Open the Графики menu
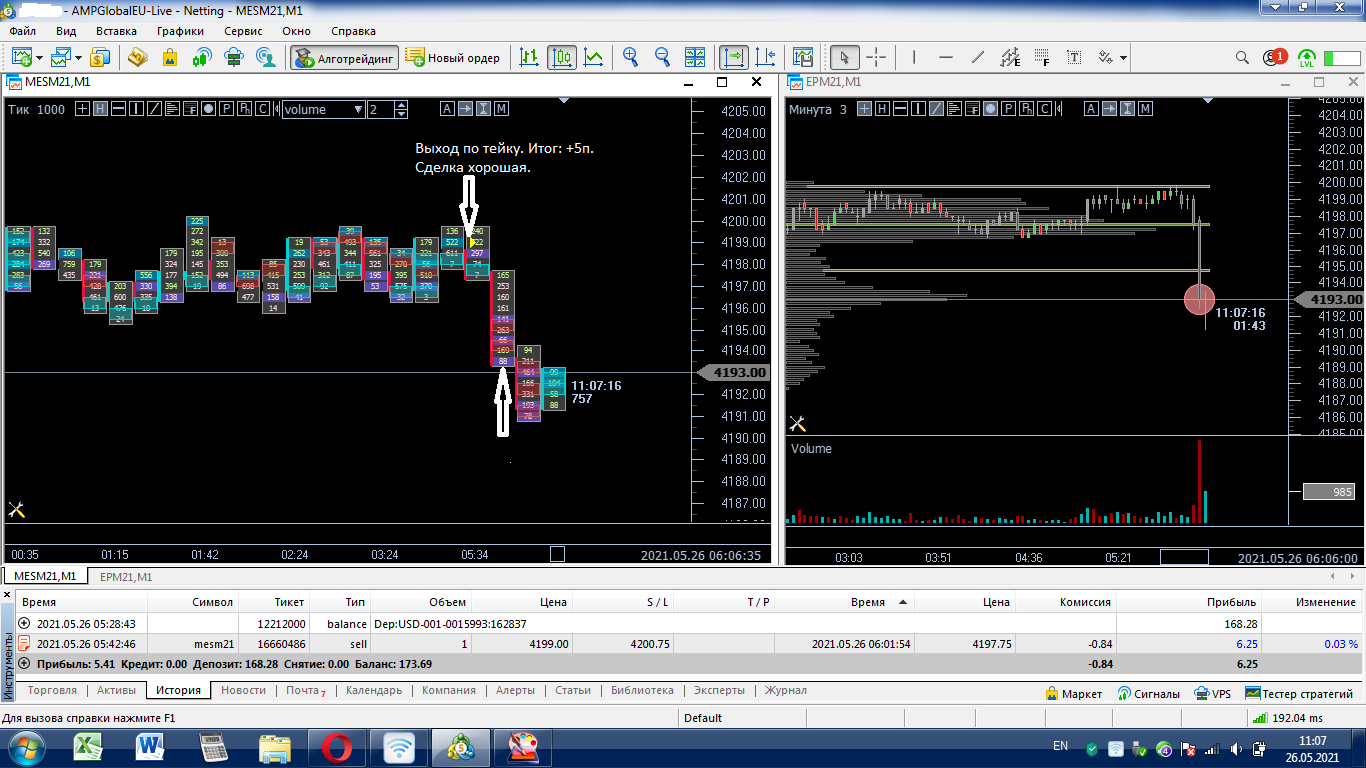Screen dimensions: 1366x768 pos(181,31)
